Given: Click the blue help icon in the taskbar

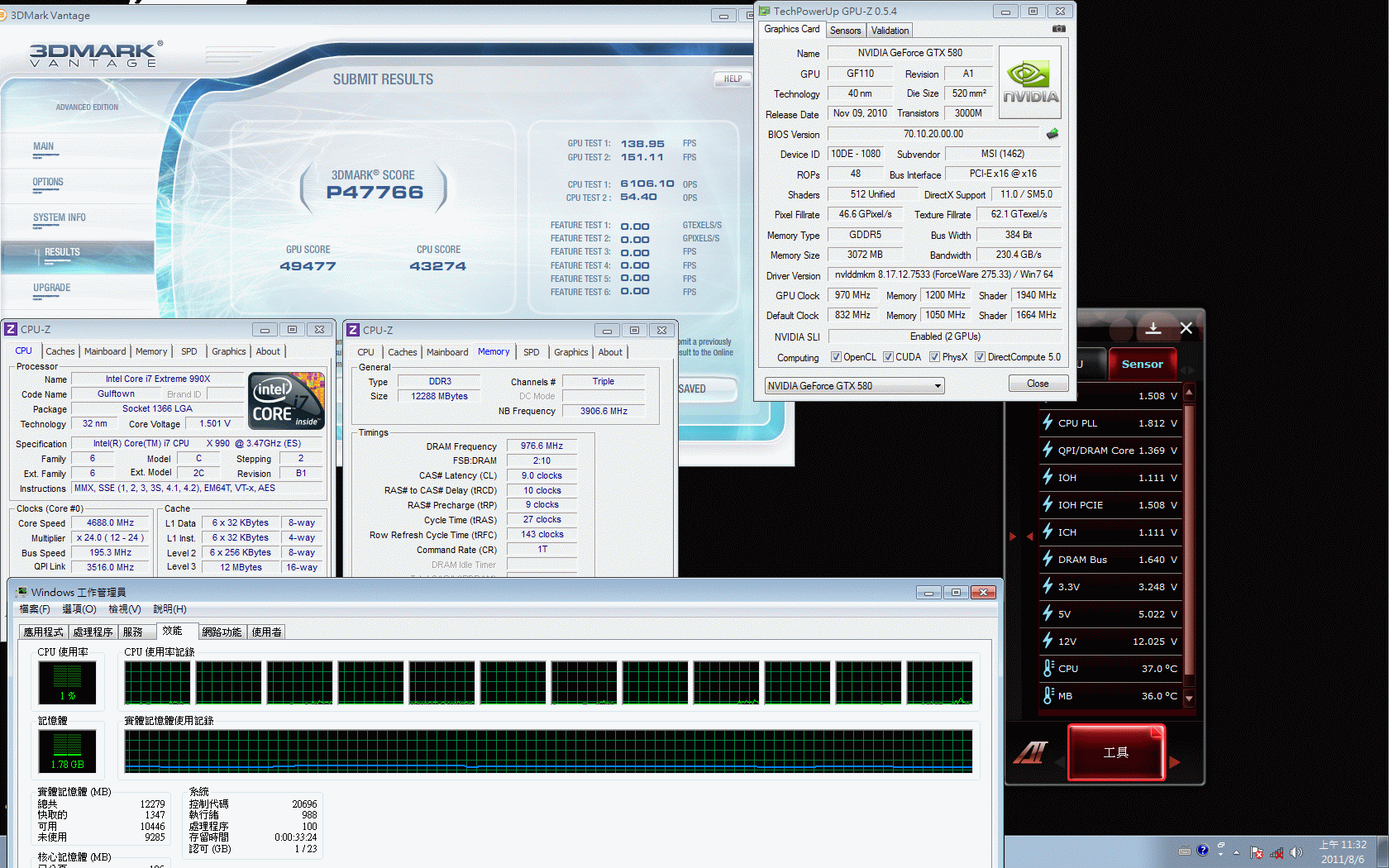Looking at the screenshot, I should click(x=1203, y=850).
